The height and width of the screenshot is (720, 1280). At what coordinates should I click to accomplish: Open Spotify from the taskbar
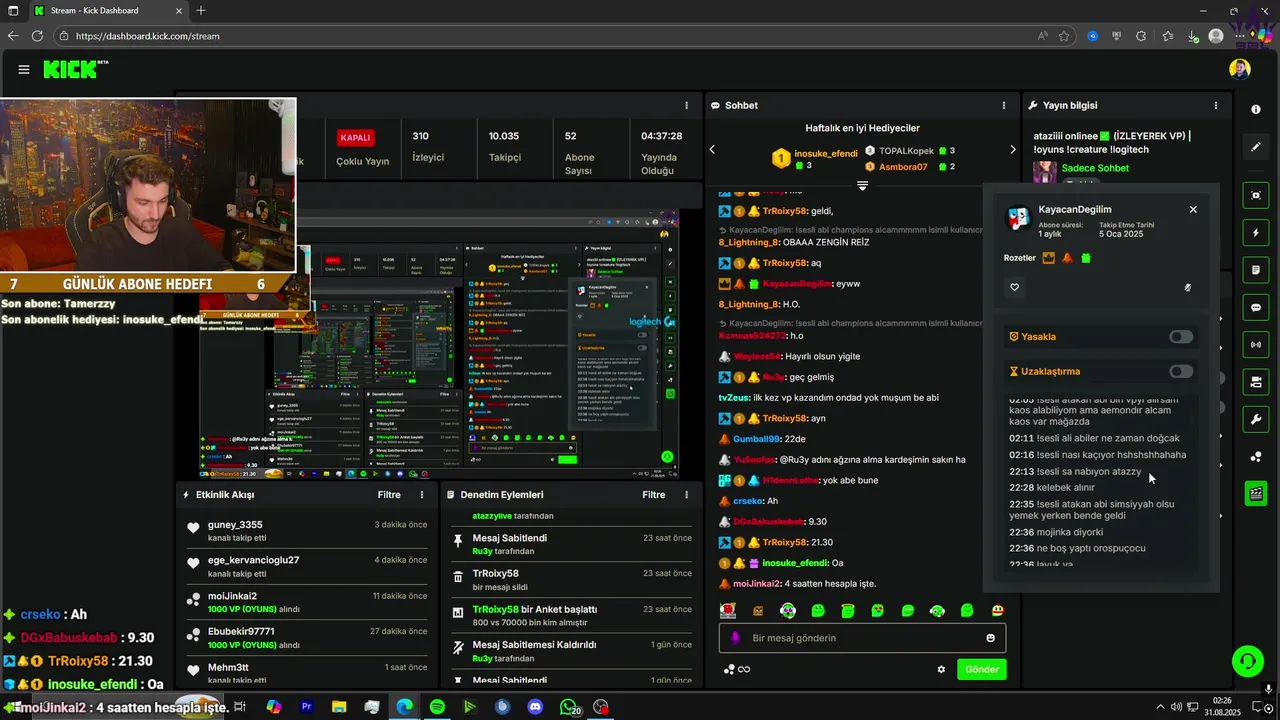point(437,707)
